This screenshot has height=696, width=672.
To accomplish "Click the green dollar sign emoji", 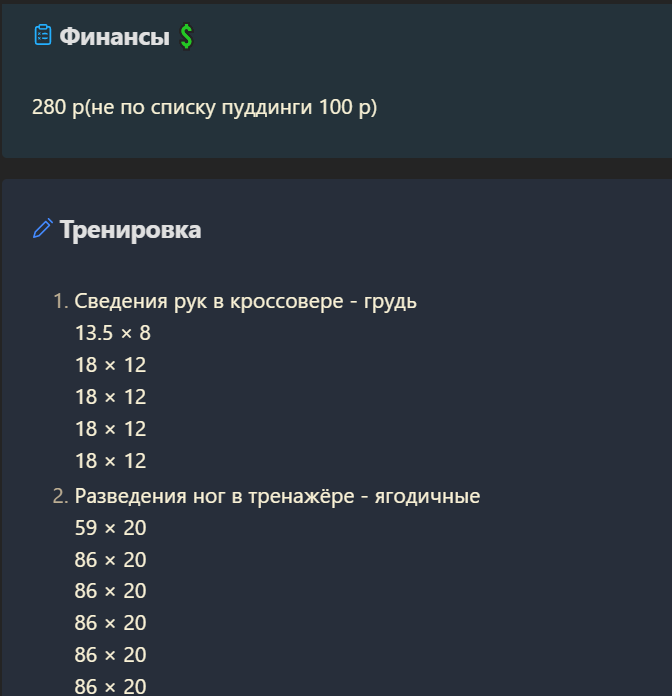I will tap(186, 36).
